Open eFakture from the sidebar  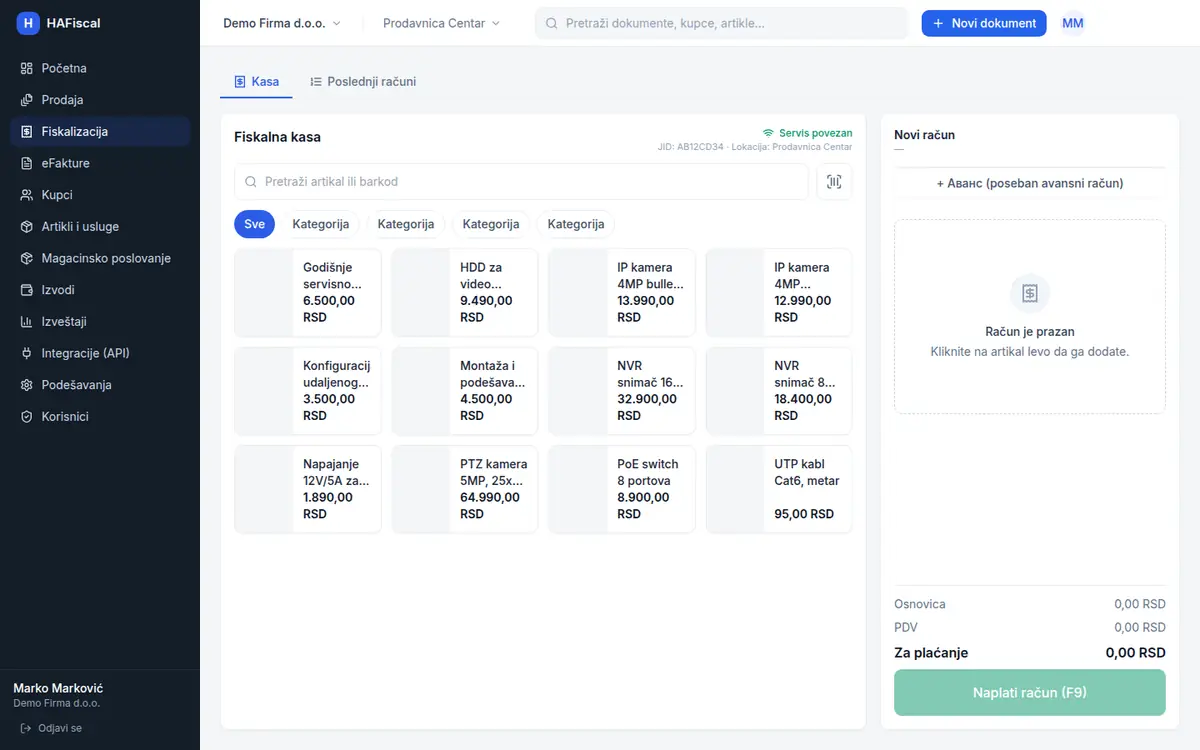(100, 163)
